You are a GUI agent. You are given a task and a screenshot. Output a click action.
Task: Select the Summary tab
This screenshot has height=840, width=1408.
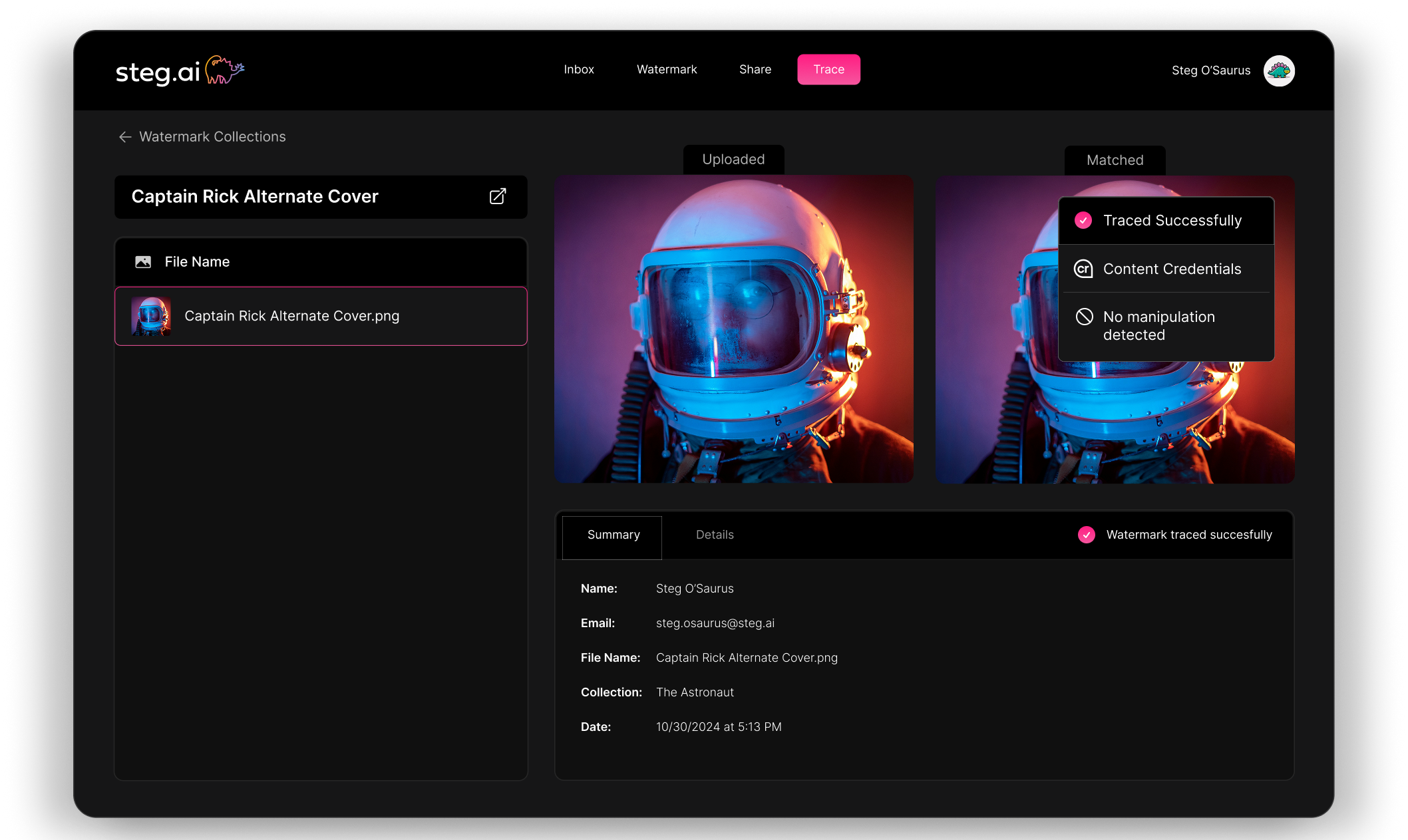(x=613, y=535)
